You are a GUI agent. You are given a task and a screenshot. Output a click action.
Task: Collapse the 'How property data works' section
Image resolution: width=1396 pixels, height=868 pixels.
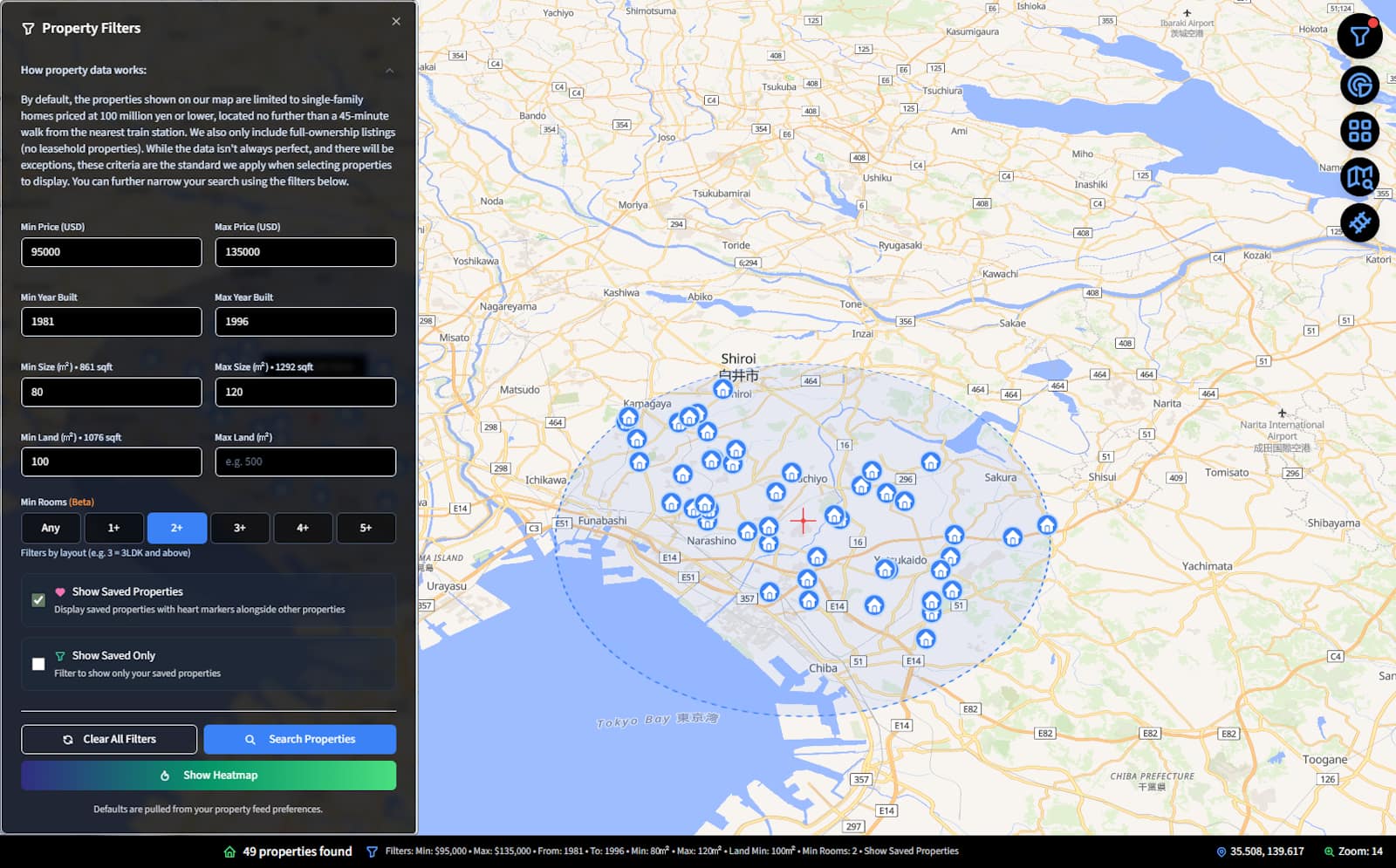[389, 71]
